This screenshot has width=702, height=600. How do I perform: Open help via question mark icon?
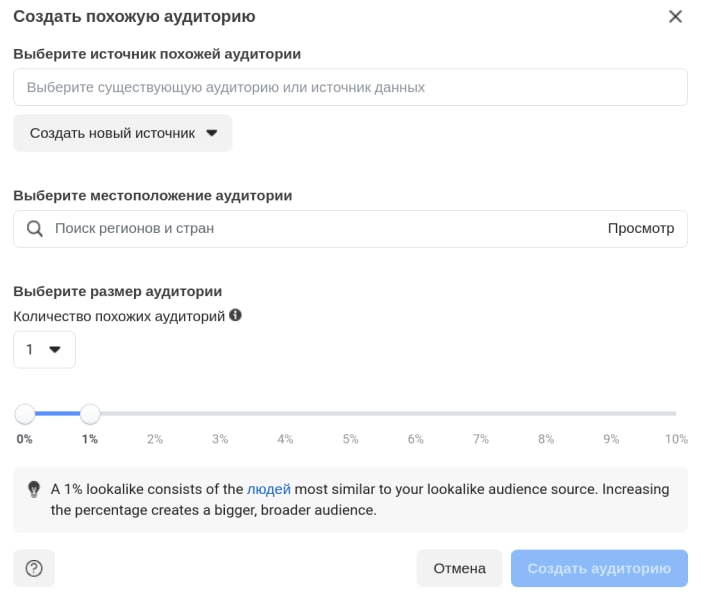(x=34, y=568)
